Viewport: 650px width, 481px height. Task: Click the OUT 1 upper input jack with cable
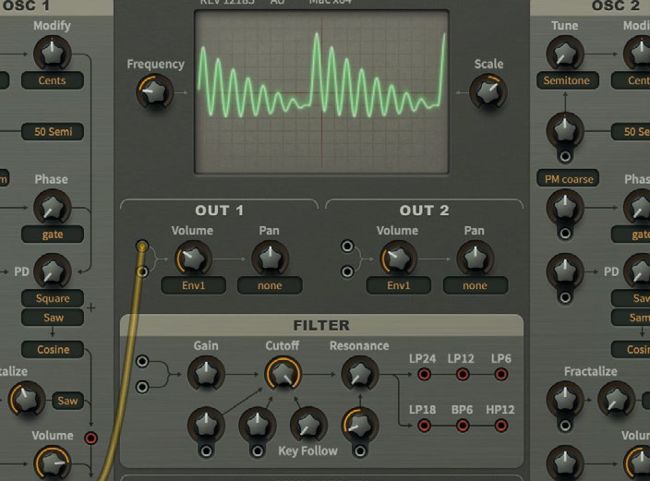[142, 247]
